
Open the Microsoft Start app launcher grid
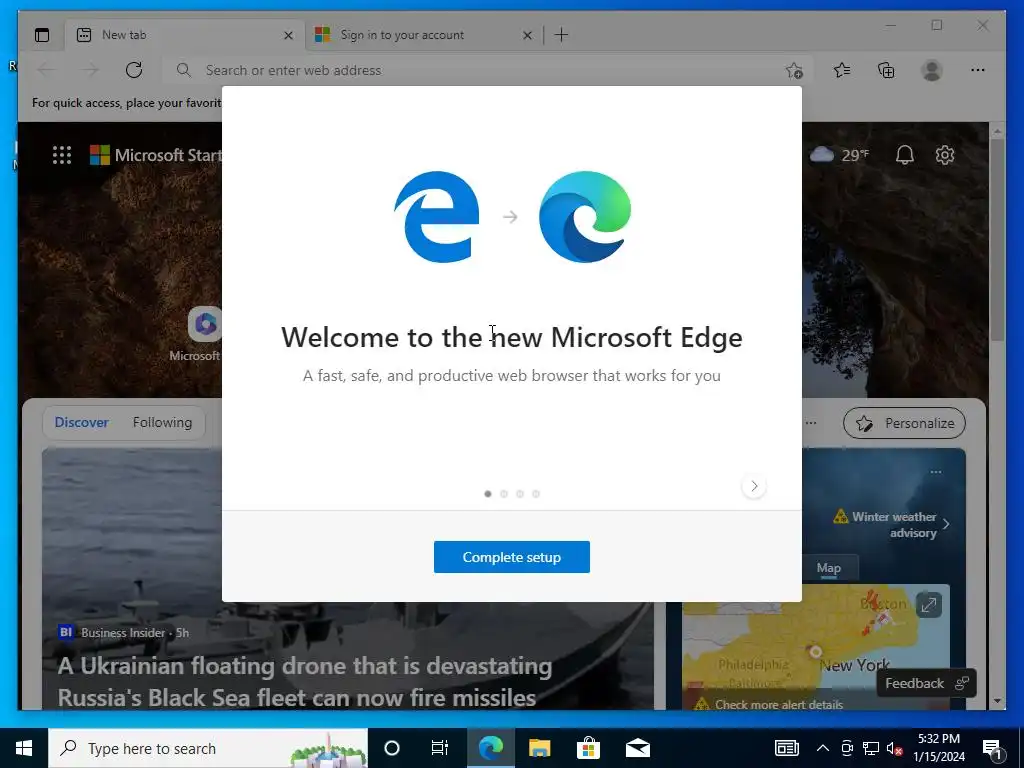pyautogui.click(x=62, y=155)
